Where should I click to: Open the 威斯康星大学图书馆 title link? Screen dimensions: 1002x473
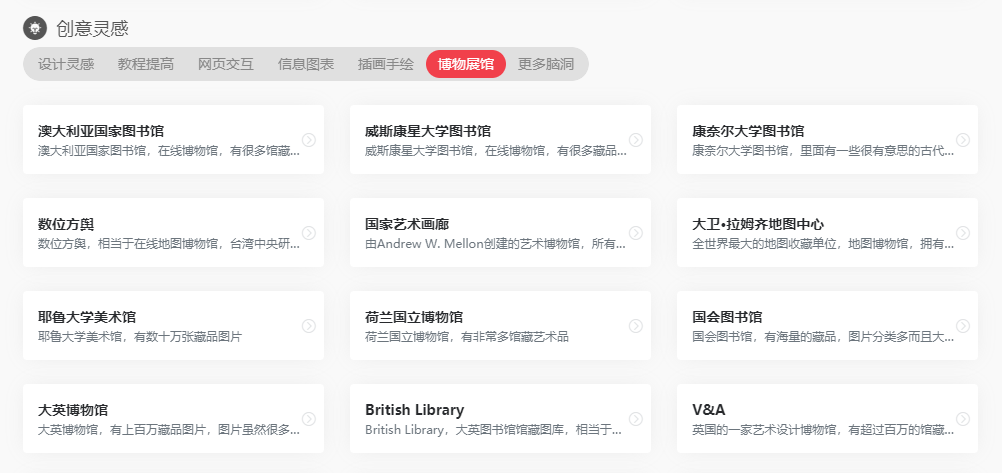[428, 131]
